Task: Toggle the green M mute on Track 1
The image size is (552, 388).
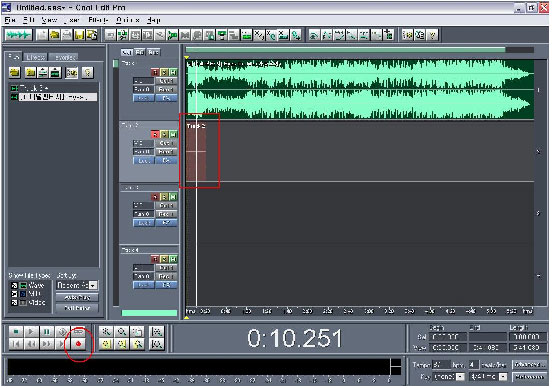Action: point(173,73)
